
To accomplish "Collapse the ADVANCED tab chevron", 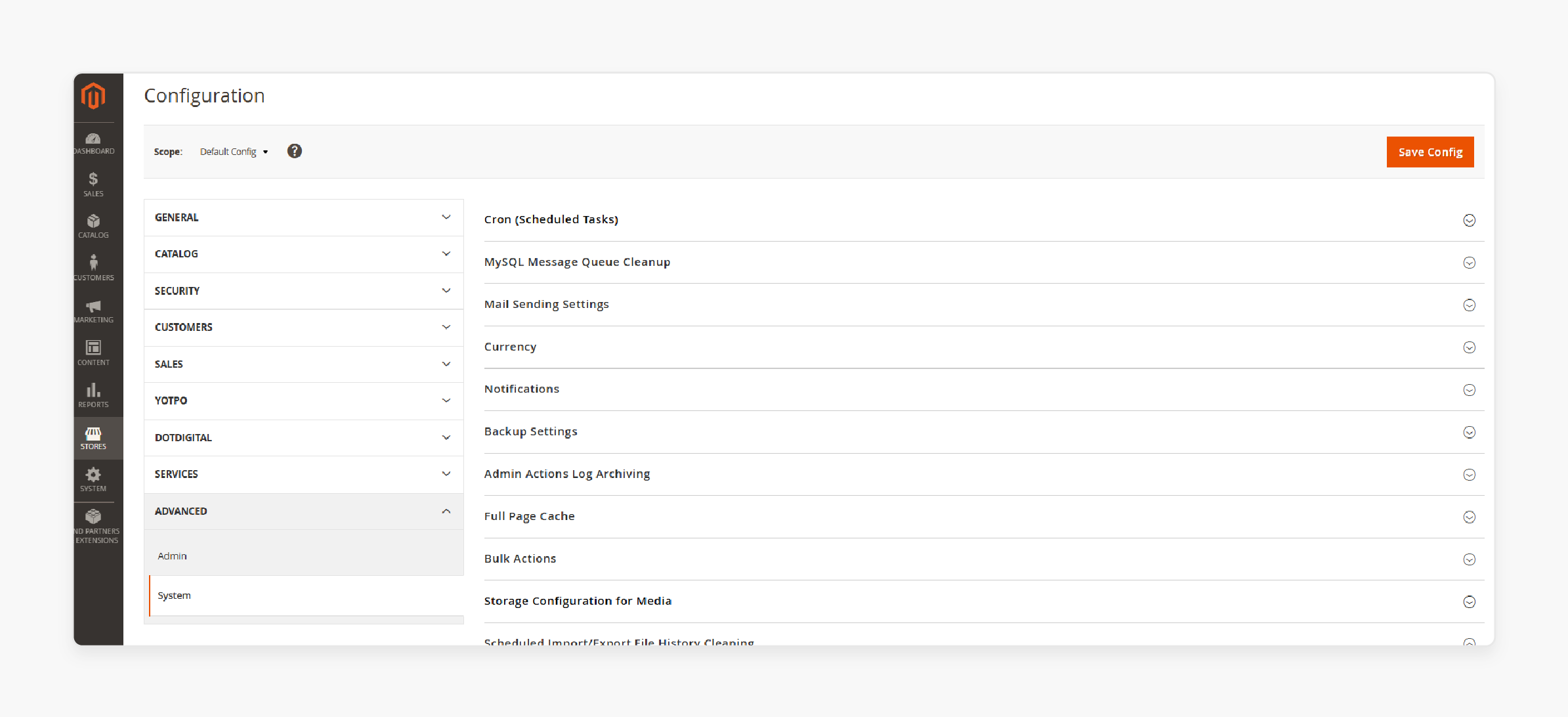I will pos(446,511).
